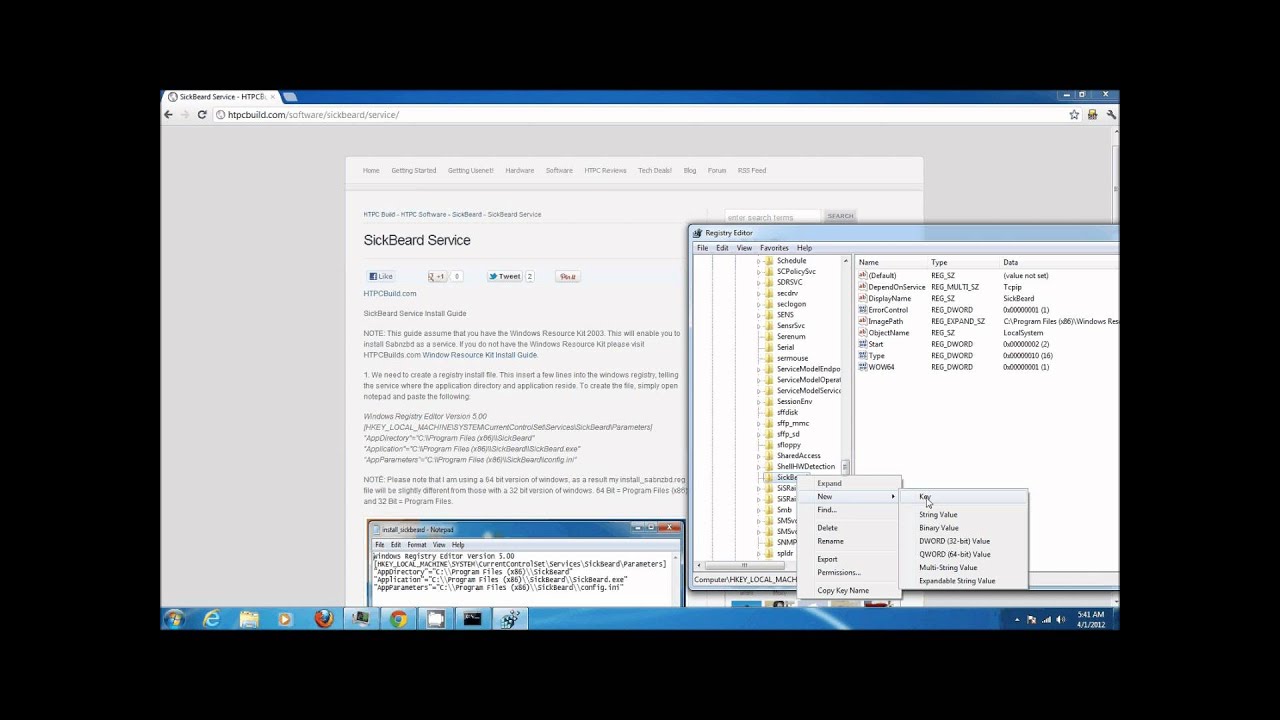Expand the SCPolicySvc registry key

point(758,272)
